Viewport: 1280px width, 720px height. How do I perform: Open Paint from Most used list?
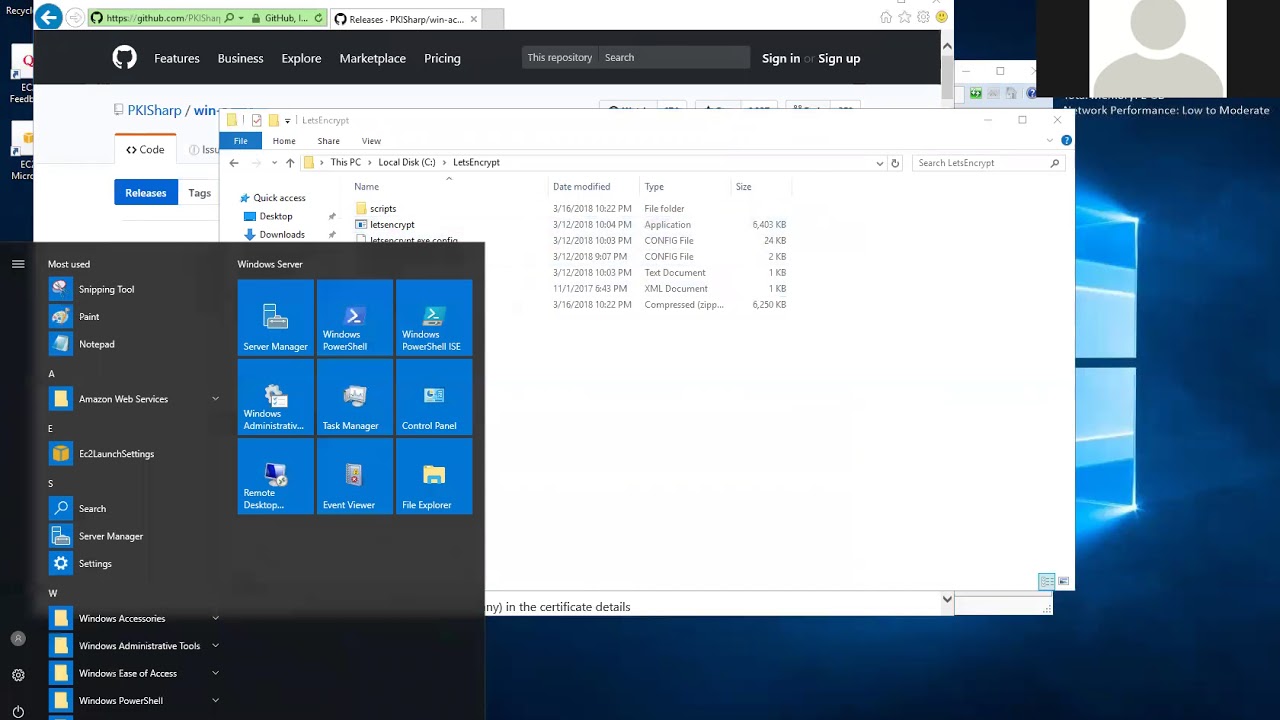[135, 316]
